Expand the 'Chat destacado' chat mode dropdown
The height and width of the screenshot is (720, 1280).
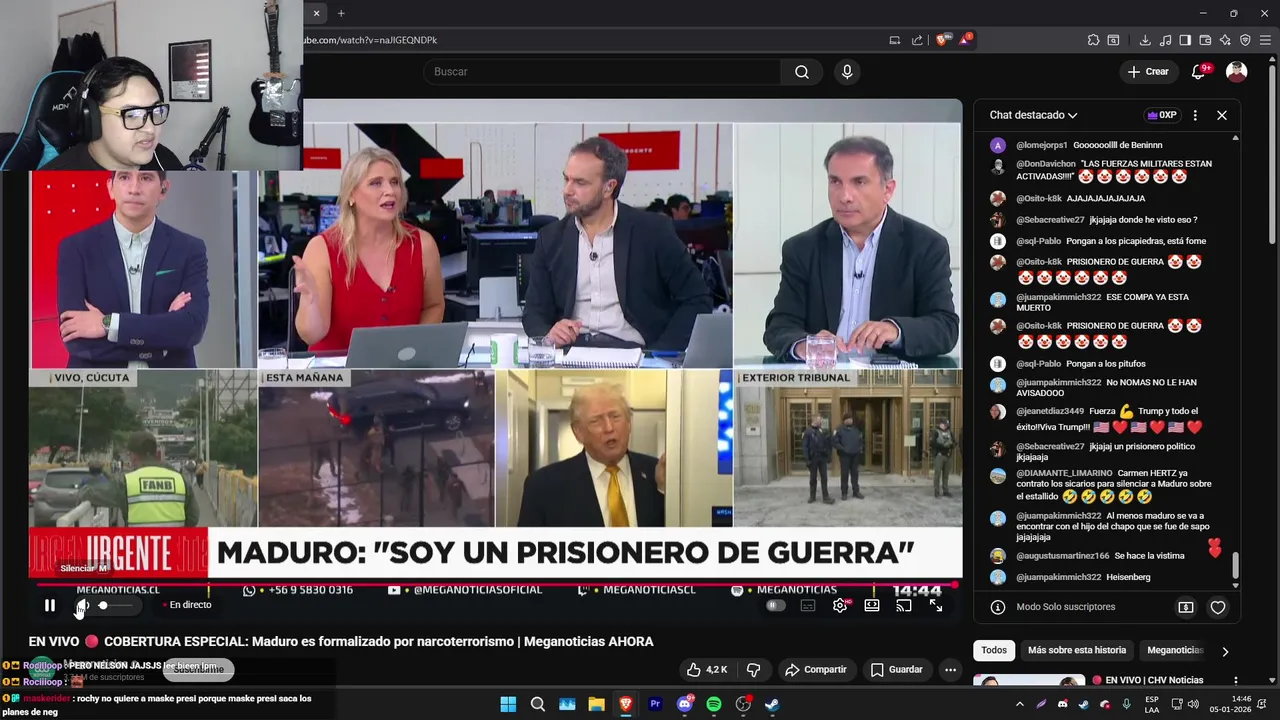1033,115
